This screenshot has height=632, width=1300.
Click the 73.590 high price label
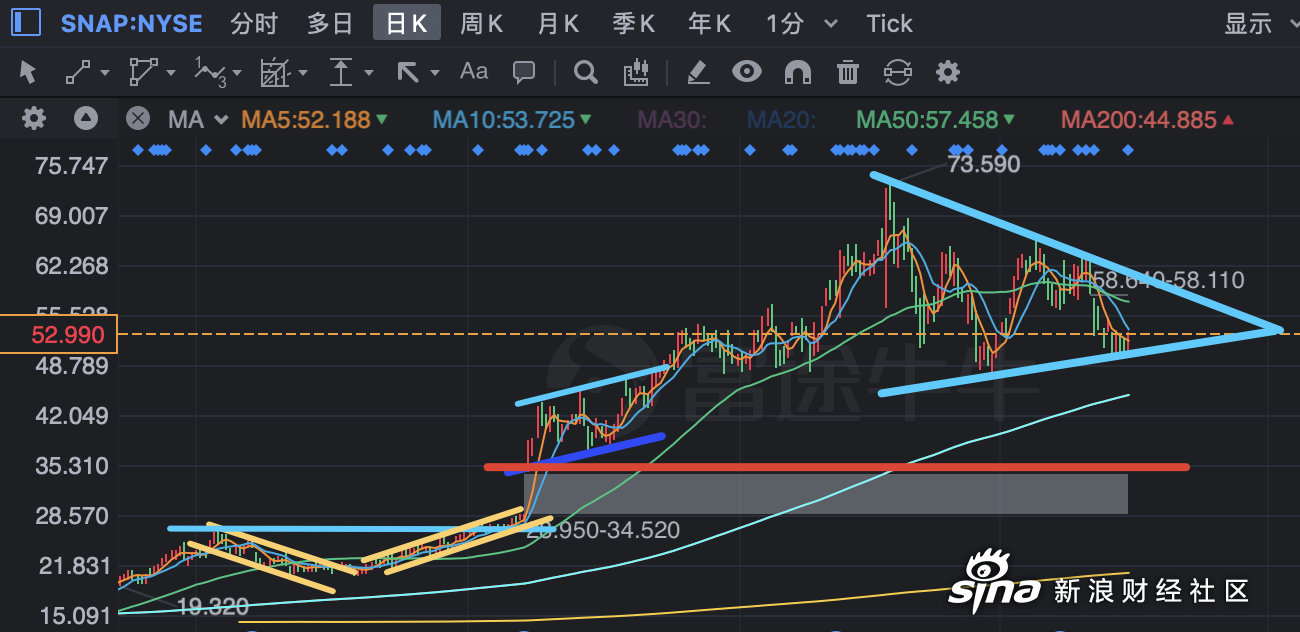[x=984, y=164]
